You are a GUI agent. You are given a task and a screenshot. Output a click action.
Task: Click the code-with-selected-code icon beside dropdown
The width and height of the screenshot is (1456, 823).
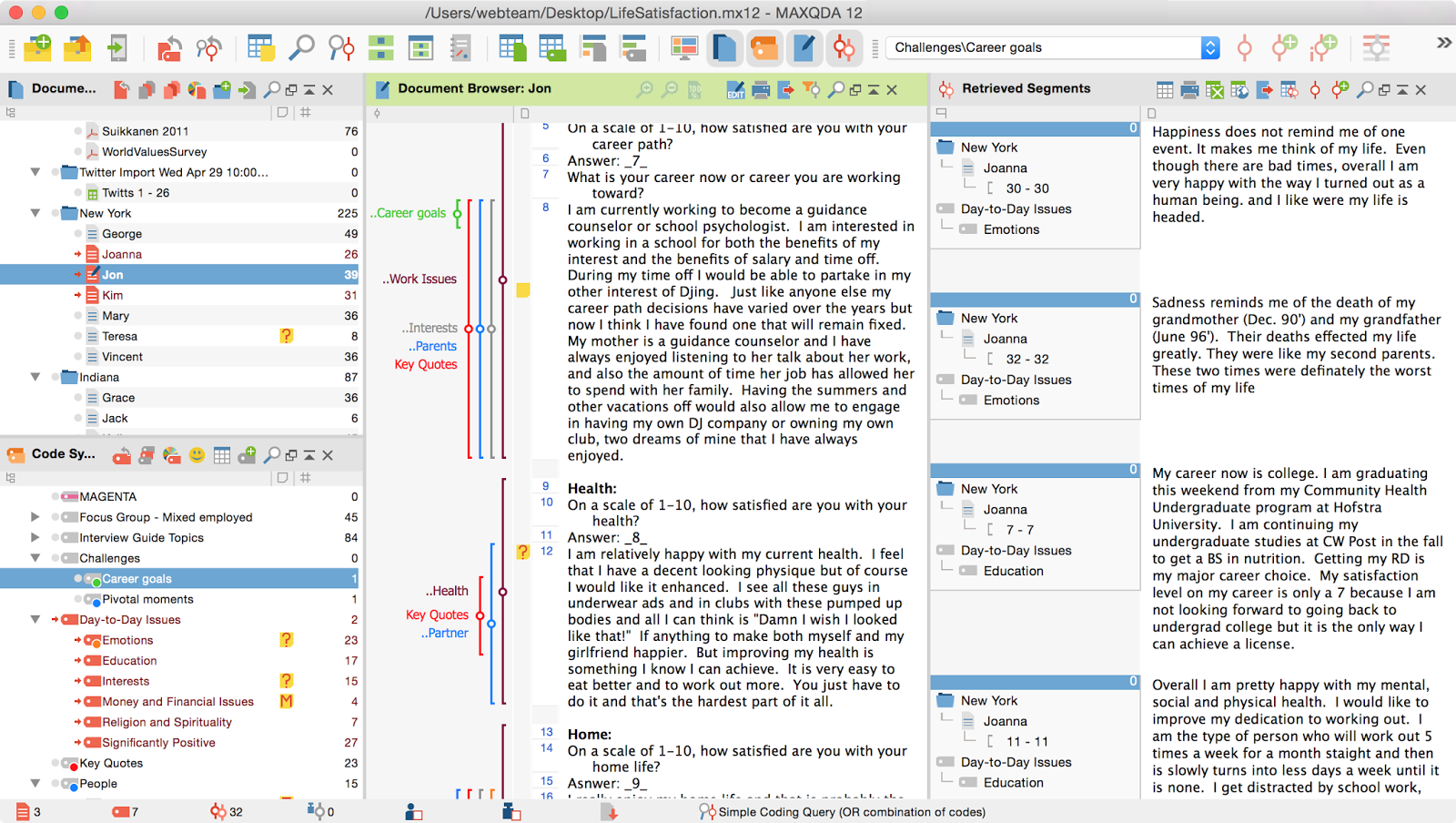1245,47
